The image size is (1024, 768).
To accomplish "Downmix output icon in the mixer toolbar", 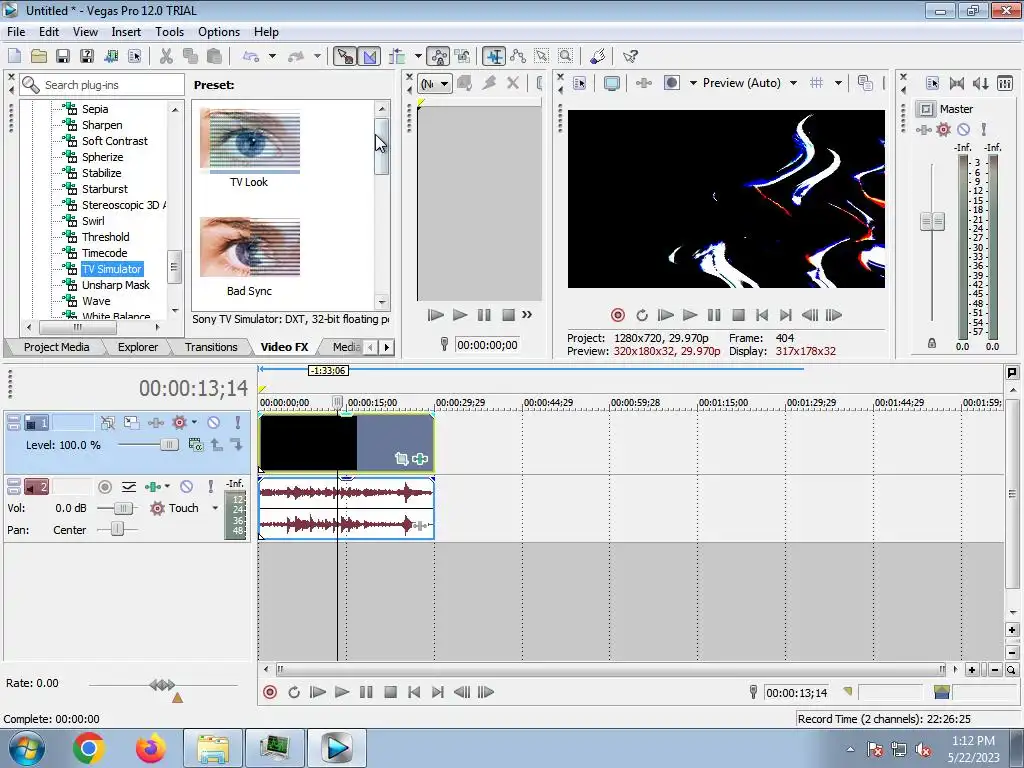I will (957, 83).
